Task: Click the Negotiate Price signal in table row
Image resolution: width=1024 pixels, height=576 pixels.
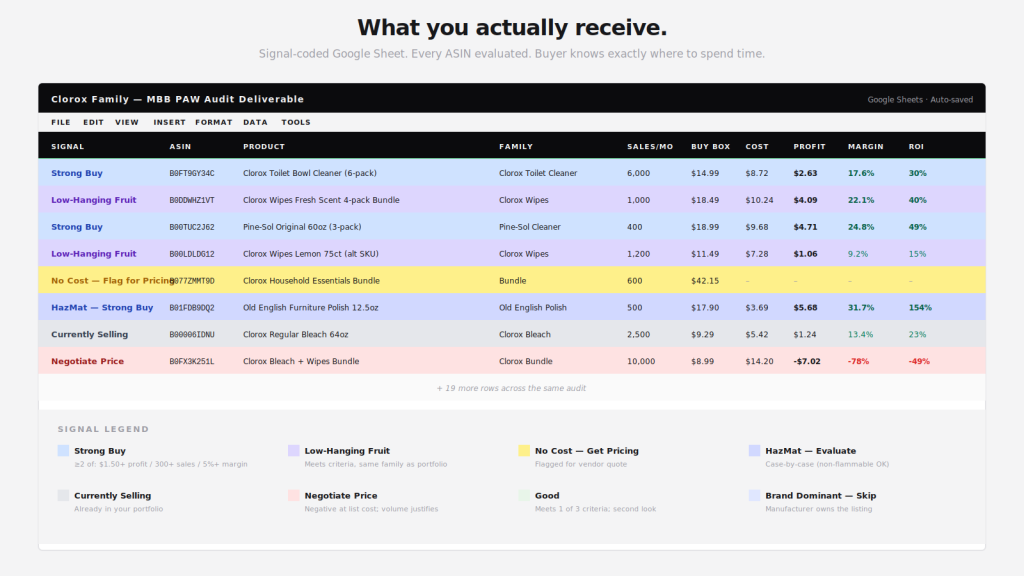Action: tap(88, 361)
